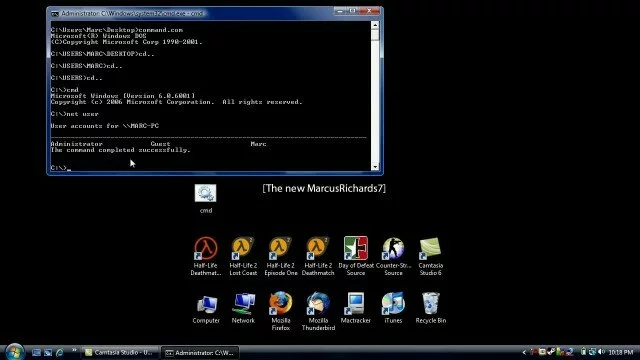Image resolution: width=640 pixels, height=360 pixels.
Task: Click the command prompt scroll up arrow
Action: (x=375, y=25)
